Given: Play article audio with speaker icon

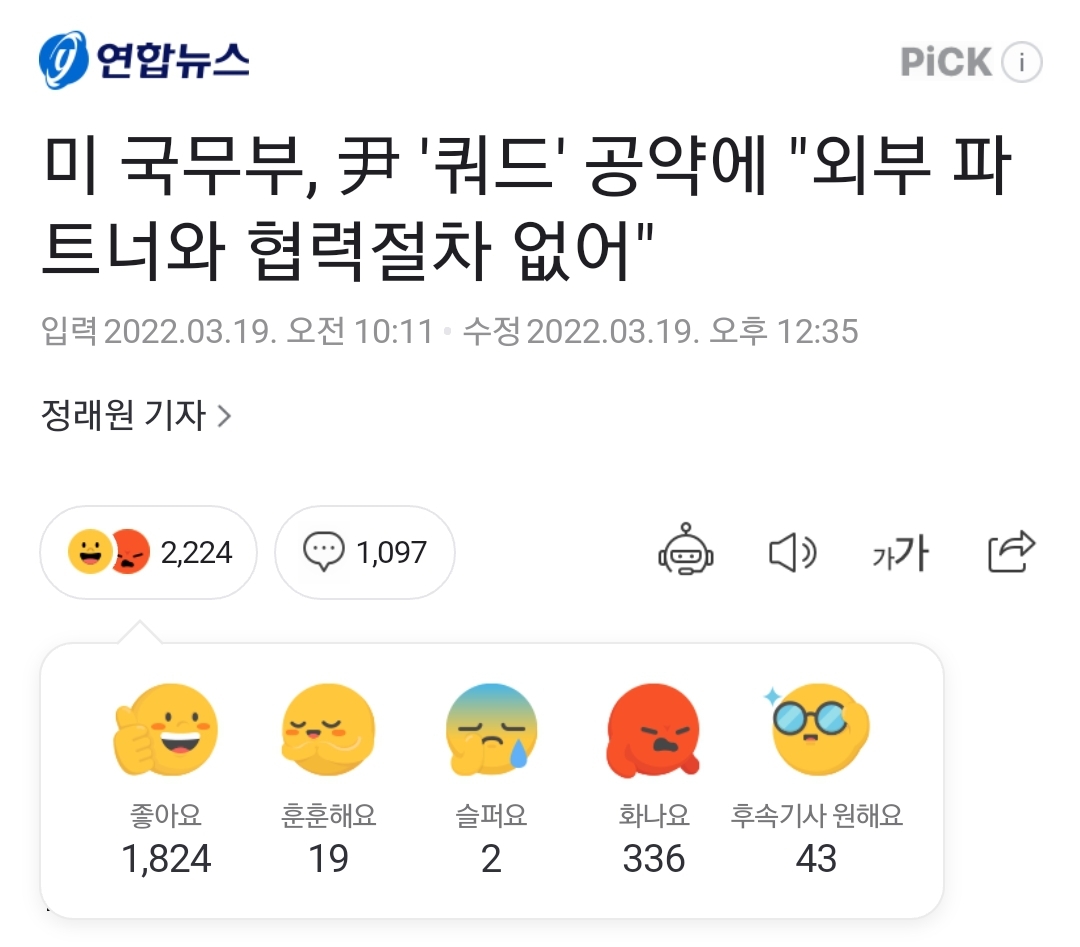Looking at the screenshot, I should (792, 552).
